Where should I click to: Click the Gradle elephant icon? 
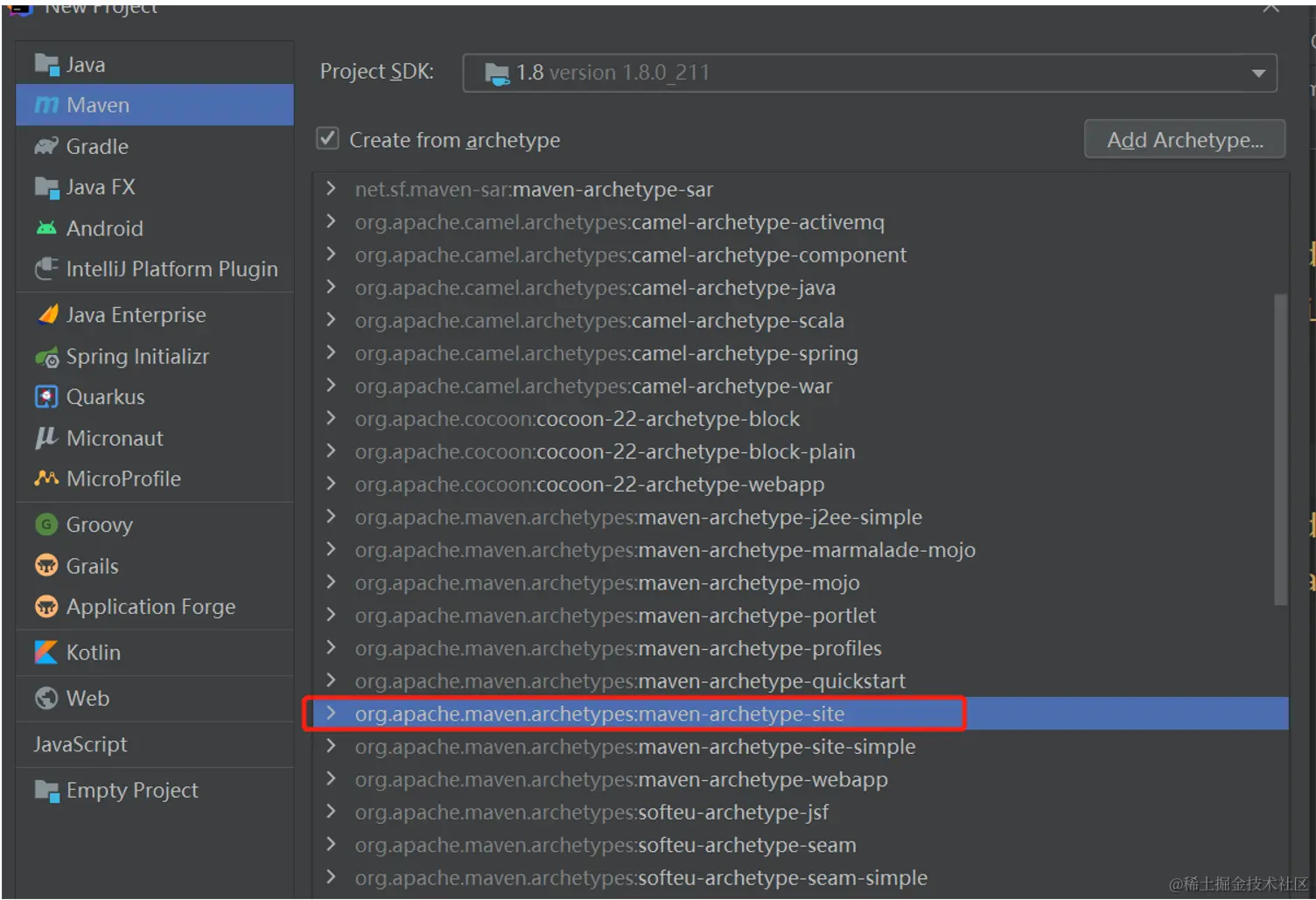tap(46, 146)
